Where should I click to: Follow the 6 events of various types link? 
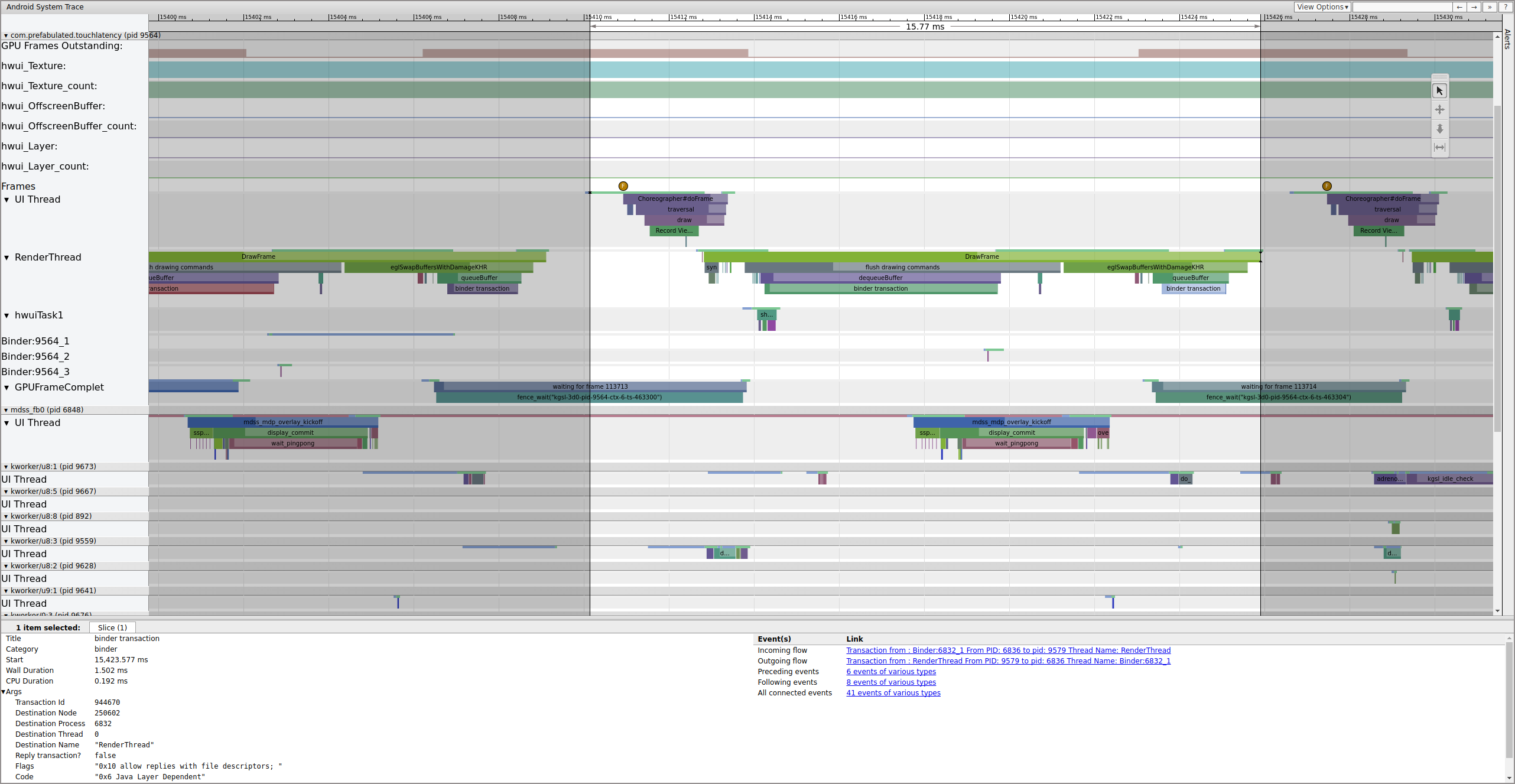pos(892,672)
